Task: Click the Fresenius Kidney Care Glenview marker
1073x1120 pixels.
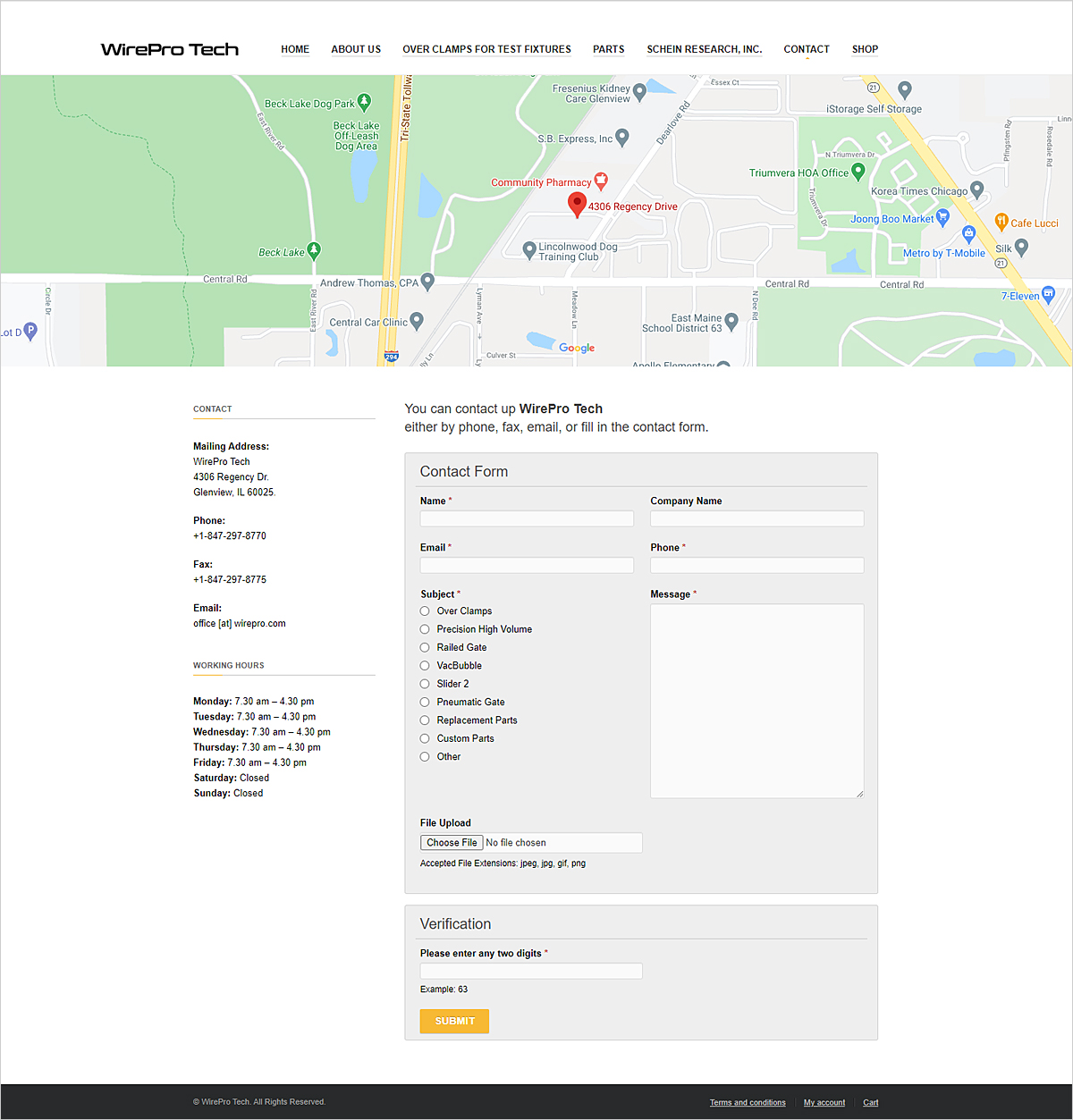Action: (639, 91)
